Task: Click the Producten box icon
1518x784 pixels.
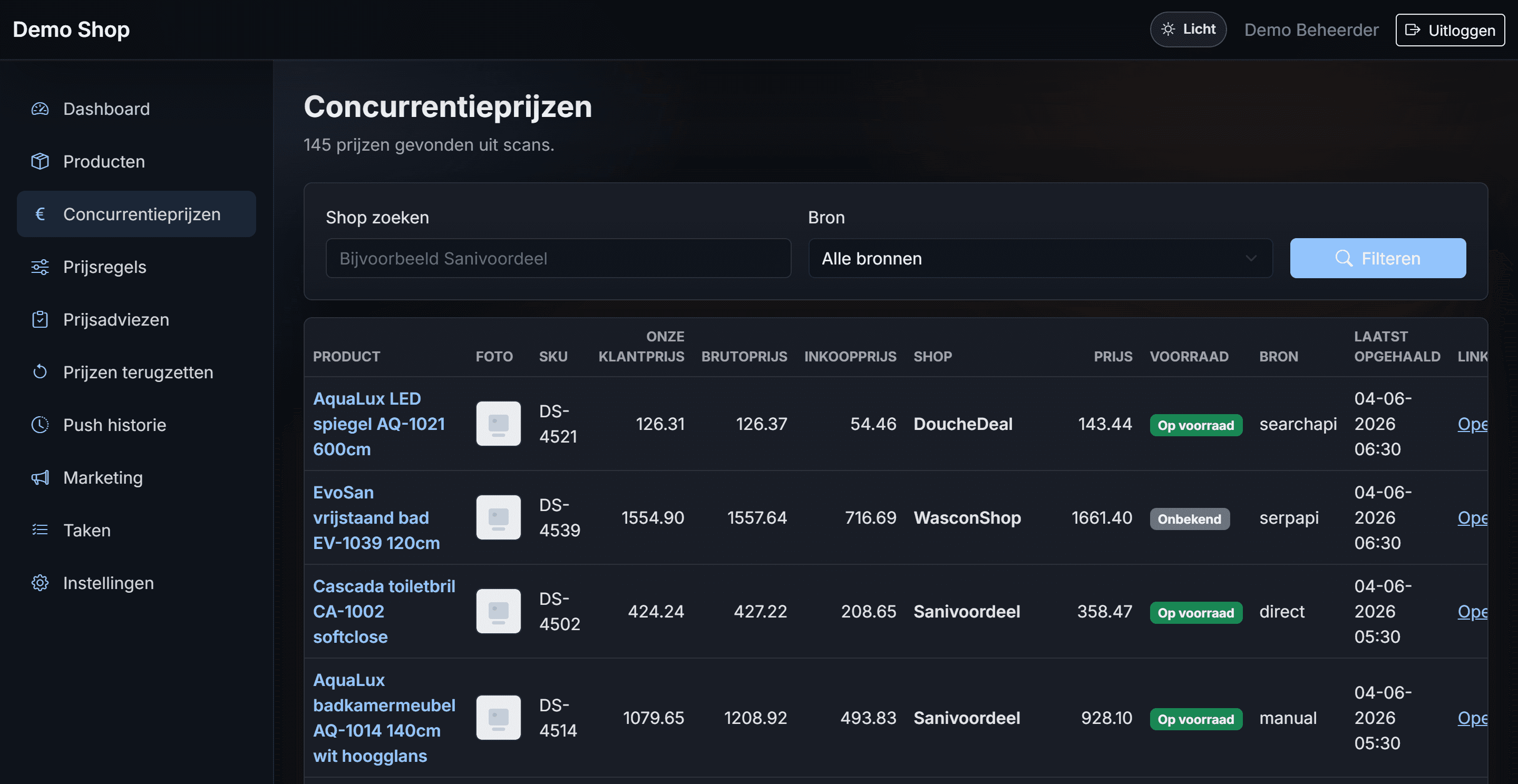Action: pos(40,161)
